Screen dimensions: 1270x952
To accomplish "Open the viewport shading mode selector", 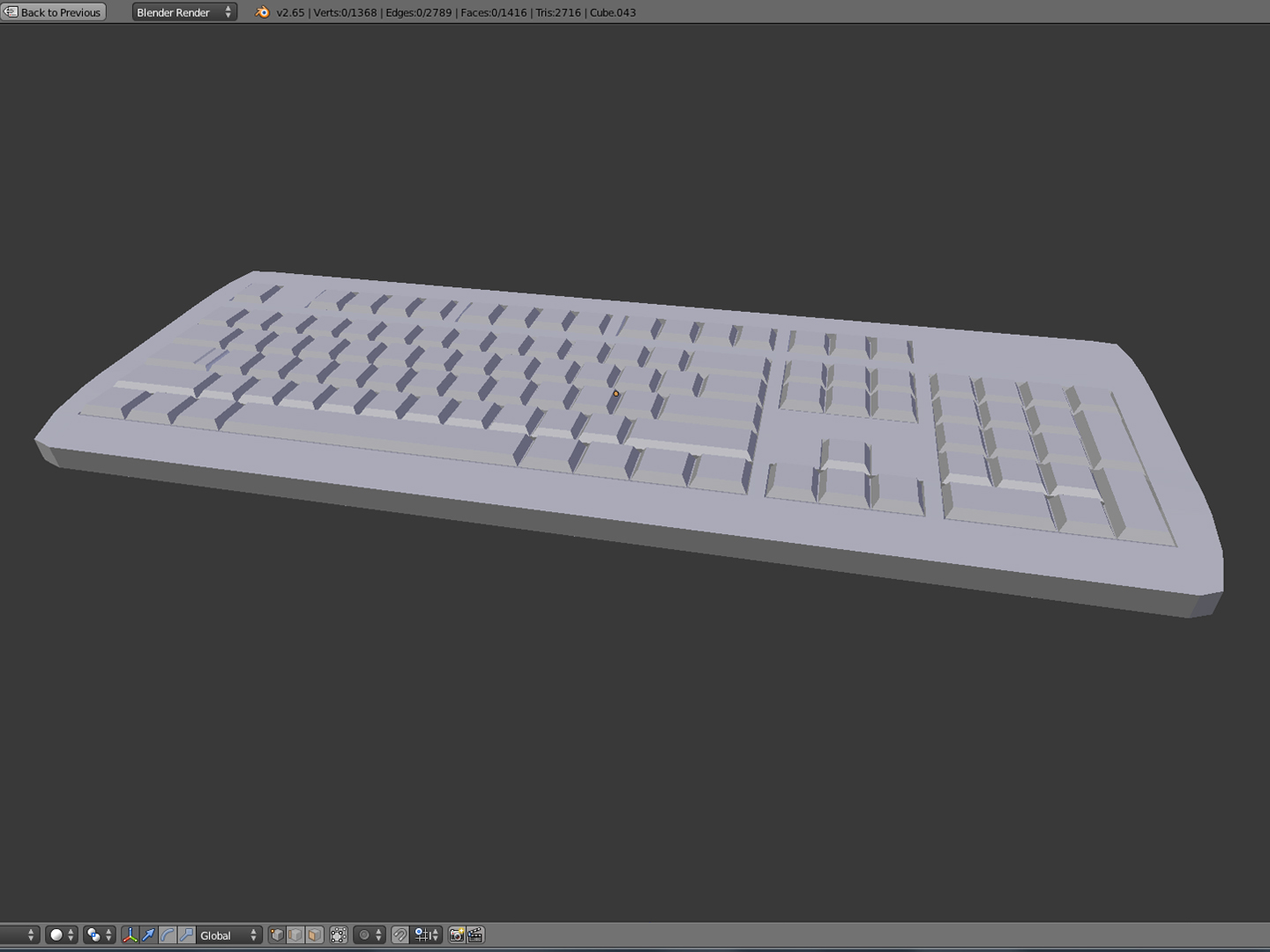I will [62, 935].
